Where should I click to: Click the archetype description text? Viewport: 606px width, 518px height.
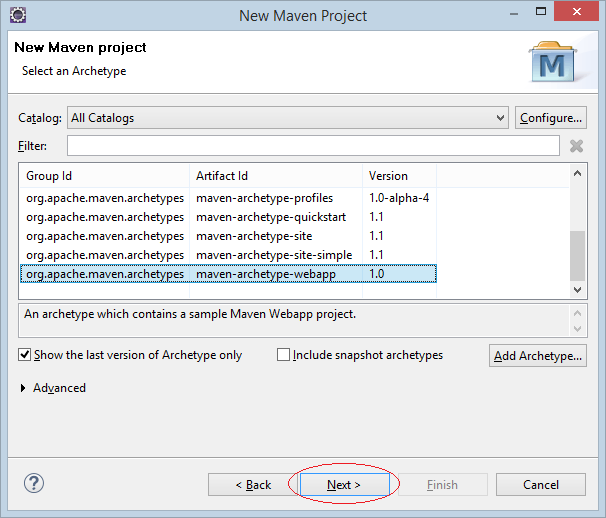190,314
